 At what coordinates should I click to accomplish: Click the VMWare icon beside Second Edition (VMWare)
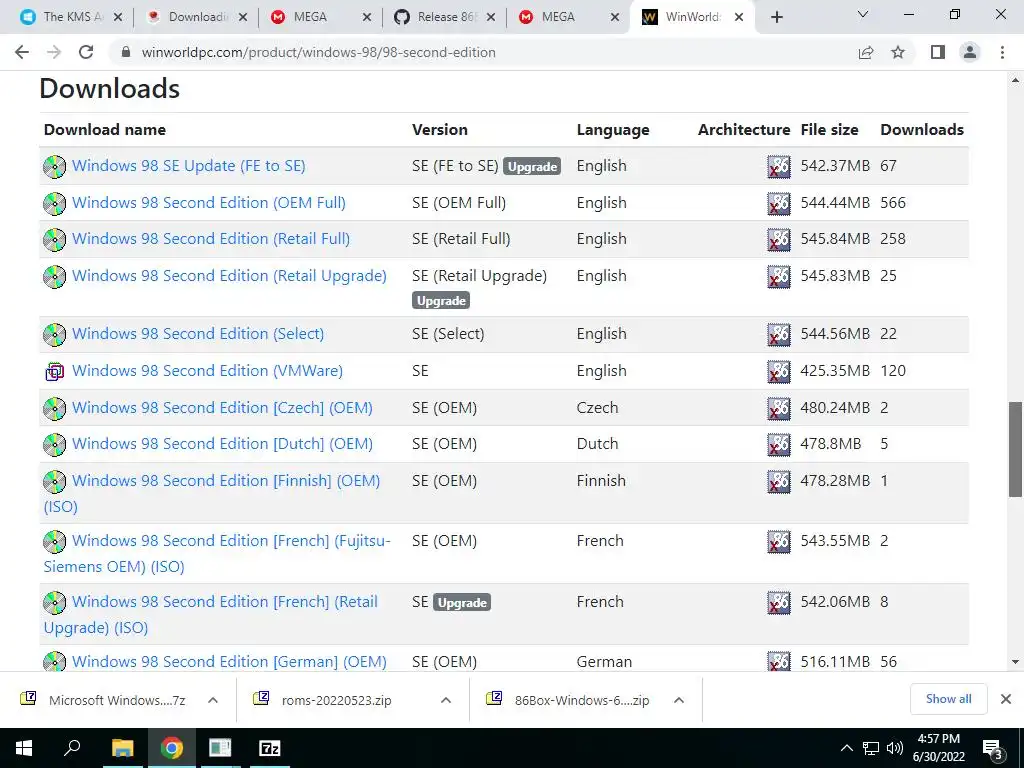tap(54, 372)
